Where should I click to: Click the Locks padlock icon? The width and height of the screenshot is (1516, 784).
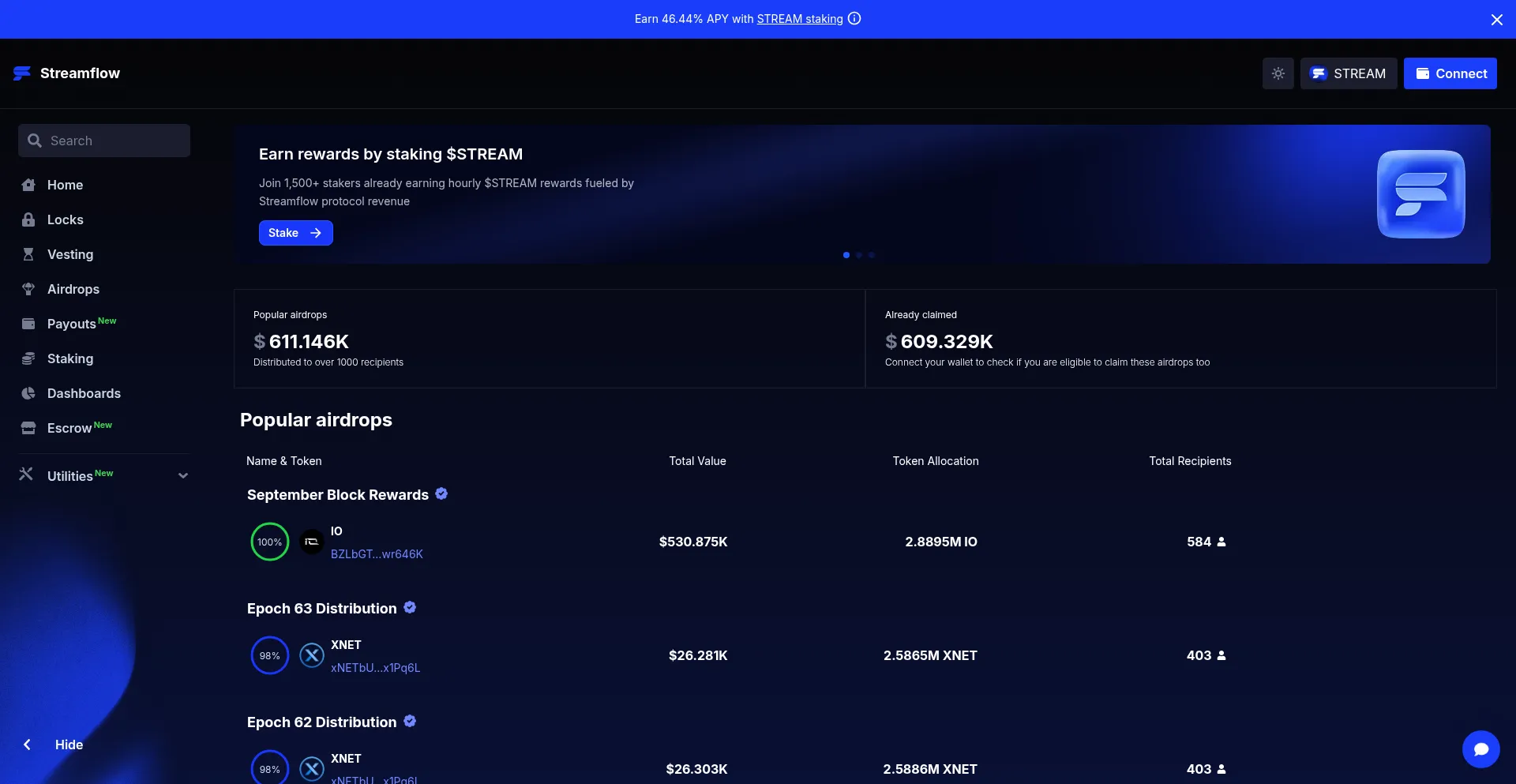28,219
